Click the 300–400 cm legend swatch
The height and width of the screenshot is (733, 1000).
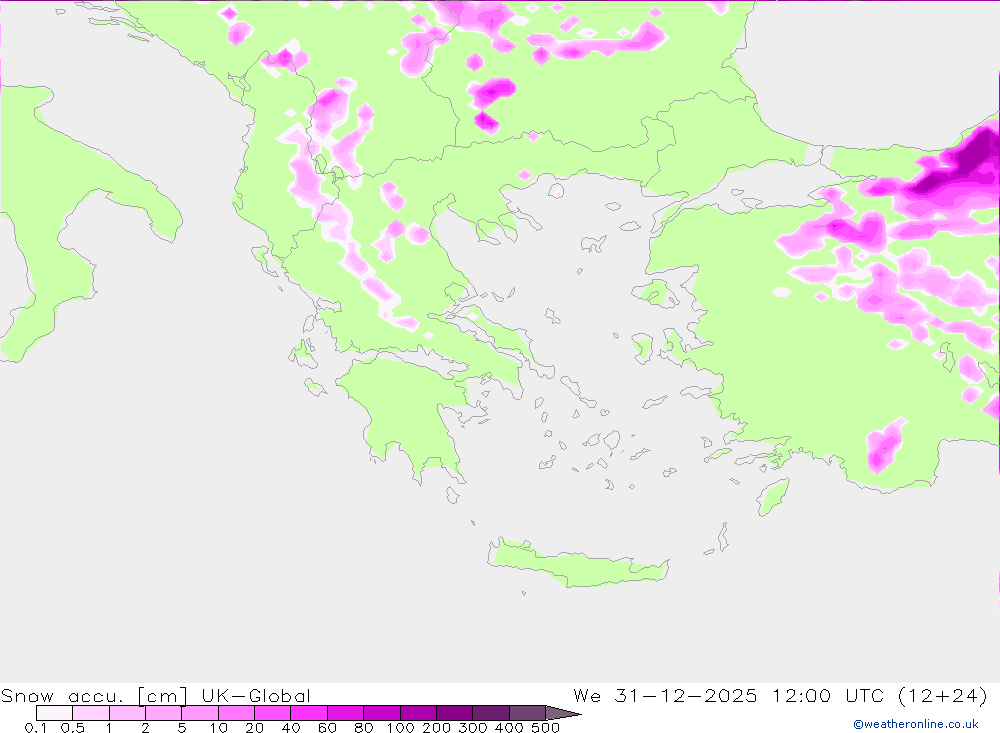click(x=491, y=713)
